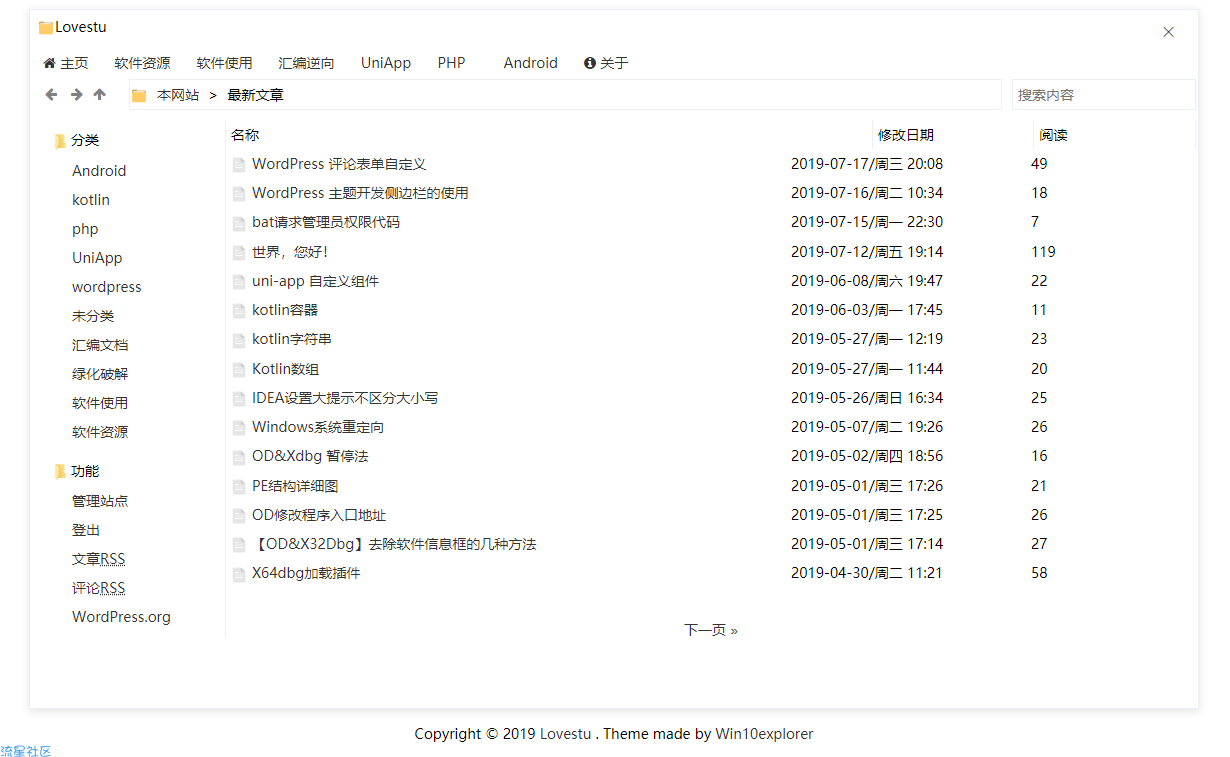Image resolution: width=1230 pixels, height=757 pixels.
Task: Click 最新文章 in the breadcrumb path
Action: pyautogui.click(x=255, y=95)
